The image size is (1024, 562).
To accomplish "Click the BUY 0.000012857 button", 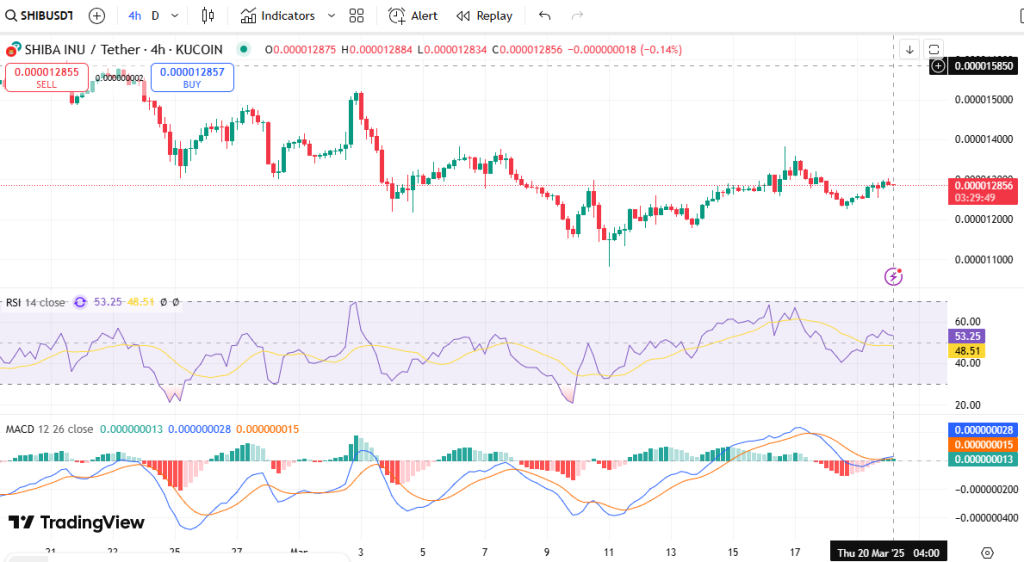I will point(192,77).
